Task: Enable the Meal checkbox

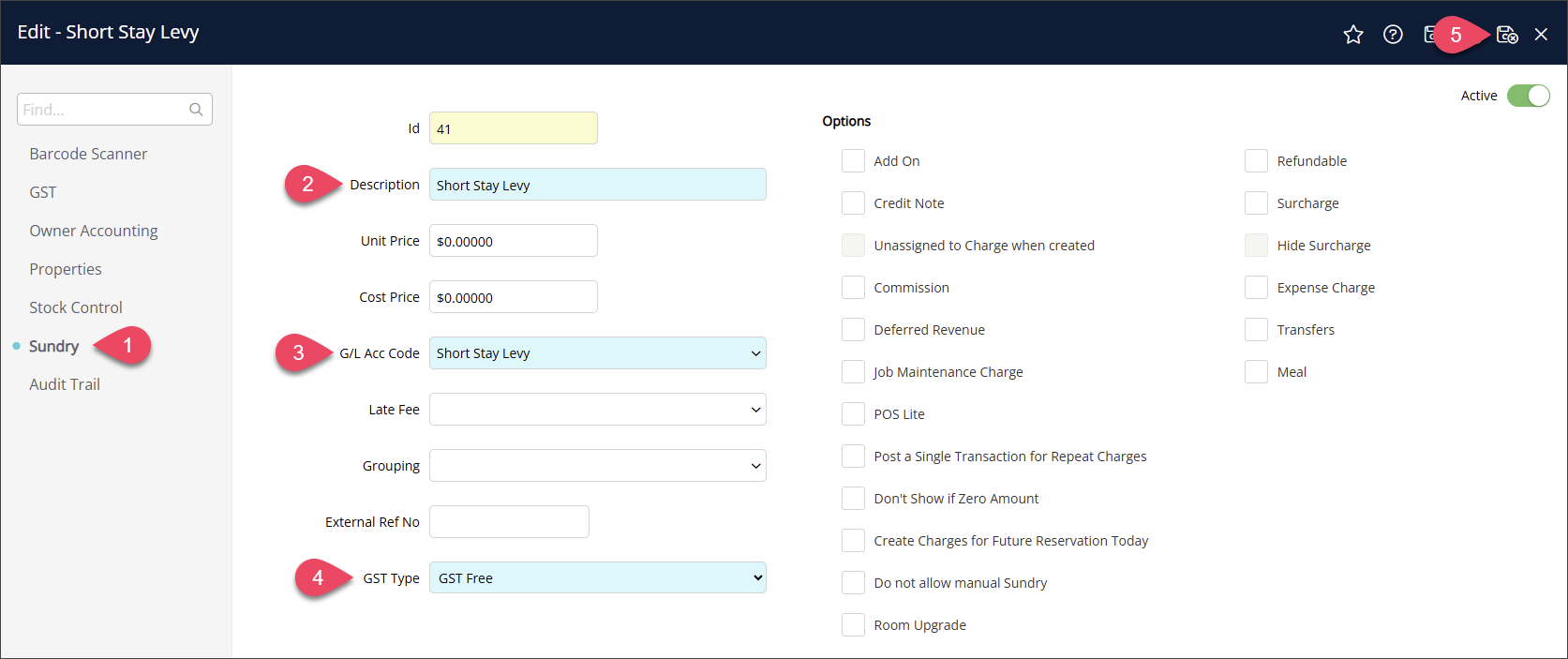Action: [x=1256, y=372]
